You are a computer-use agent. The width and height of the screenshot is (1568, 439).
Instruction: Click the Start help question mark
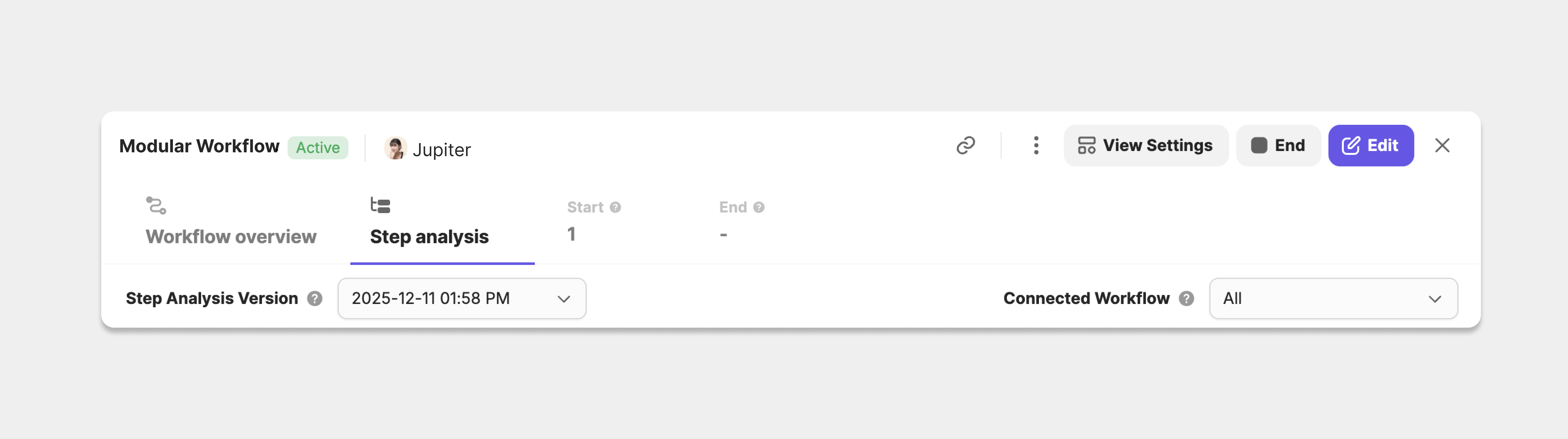coord(616,207)
